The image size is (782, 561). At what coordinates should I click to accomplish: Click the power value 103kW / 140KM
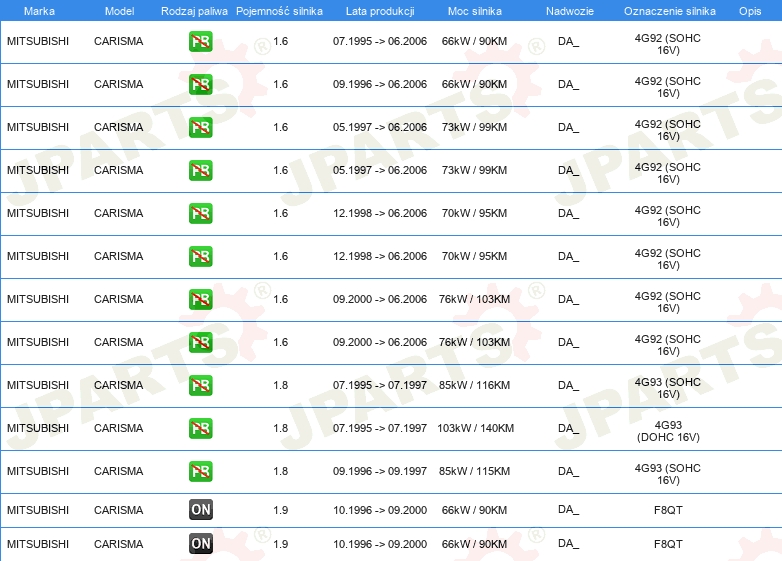tap(475, 428)
